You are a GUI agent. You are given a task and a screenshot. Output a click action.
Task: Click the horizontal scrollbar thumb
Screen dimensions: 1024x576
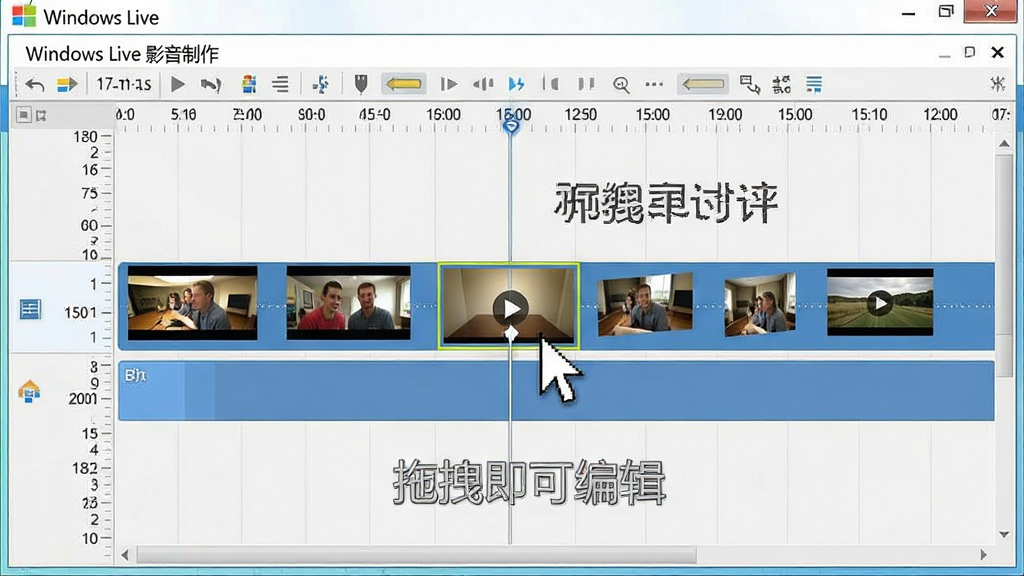pos(417,555)
